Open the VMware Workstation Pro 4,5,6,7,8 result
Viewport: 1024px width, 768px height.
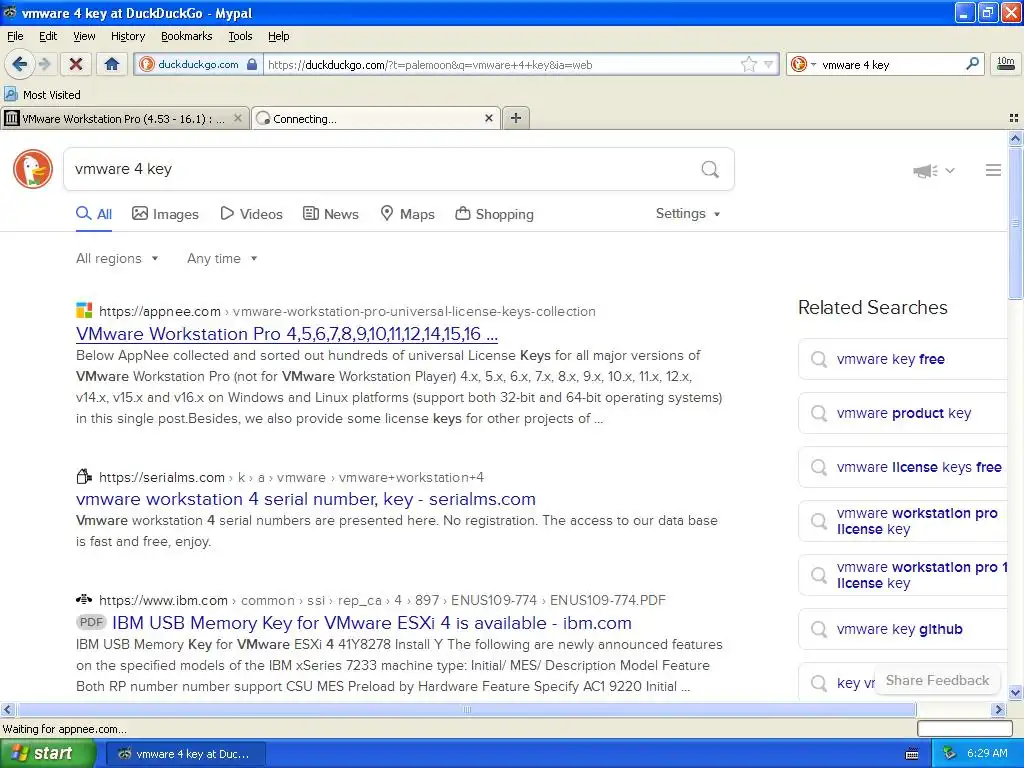[x=287, y=334]
